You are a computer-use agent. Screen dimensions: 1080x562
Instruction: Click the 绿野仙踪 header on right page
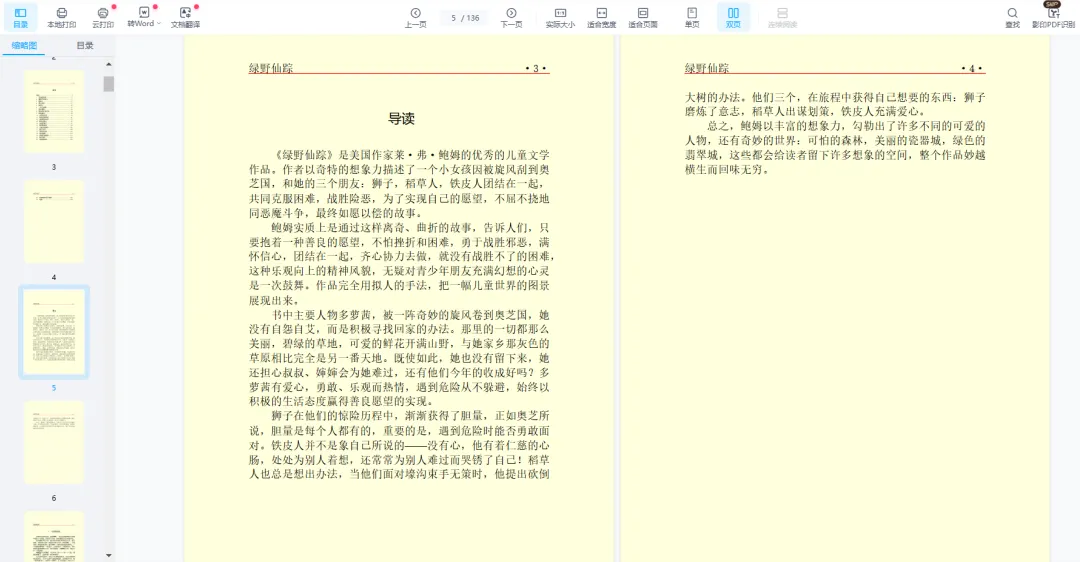coord(707,67)
